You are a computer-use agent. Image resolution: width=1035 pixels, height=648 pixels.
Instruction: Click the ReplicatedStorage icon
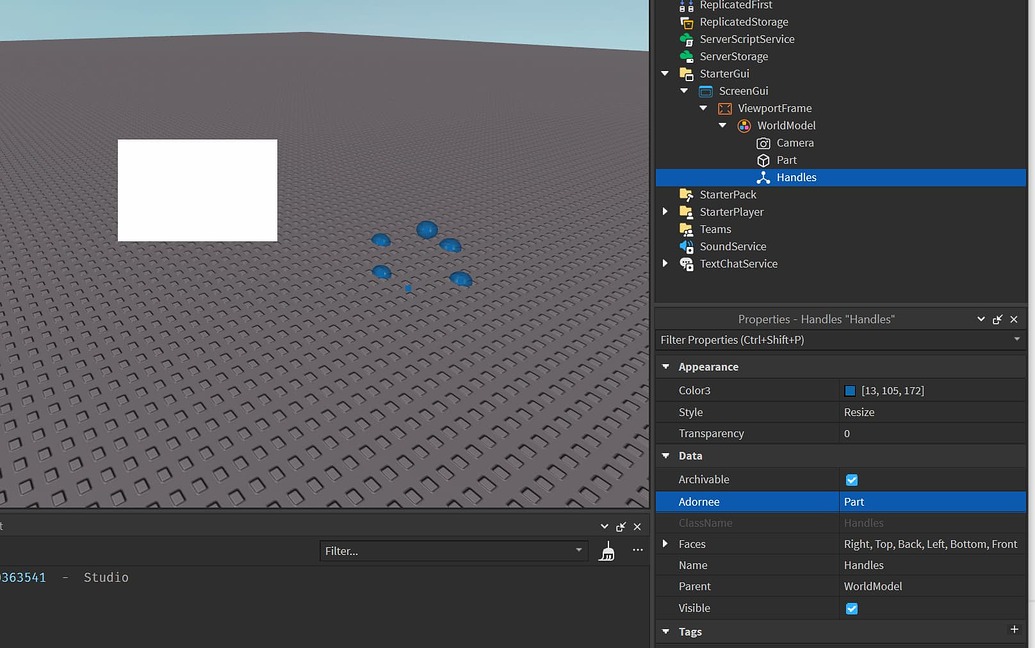click(686, 21)
